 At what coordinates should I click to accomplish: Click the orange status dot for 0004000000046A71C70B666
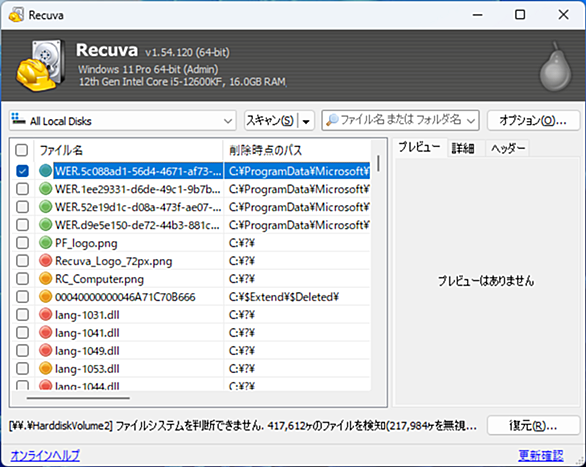click(x=45, y=297)
